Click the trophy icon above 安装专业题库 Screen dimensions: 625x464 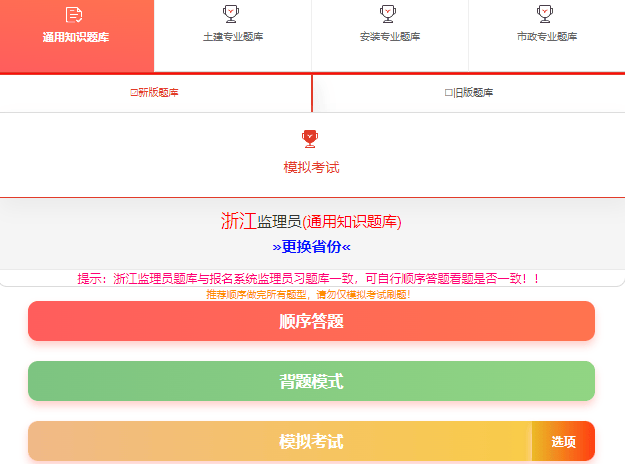[x=388, y=13]
